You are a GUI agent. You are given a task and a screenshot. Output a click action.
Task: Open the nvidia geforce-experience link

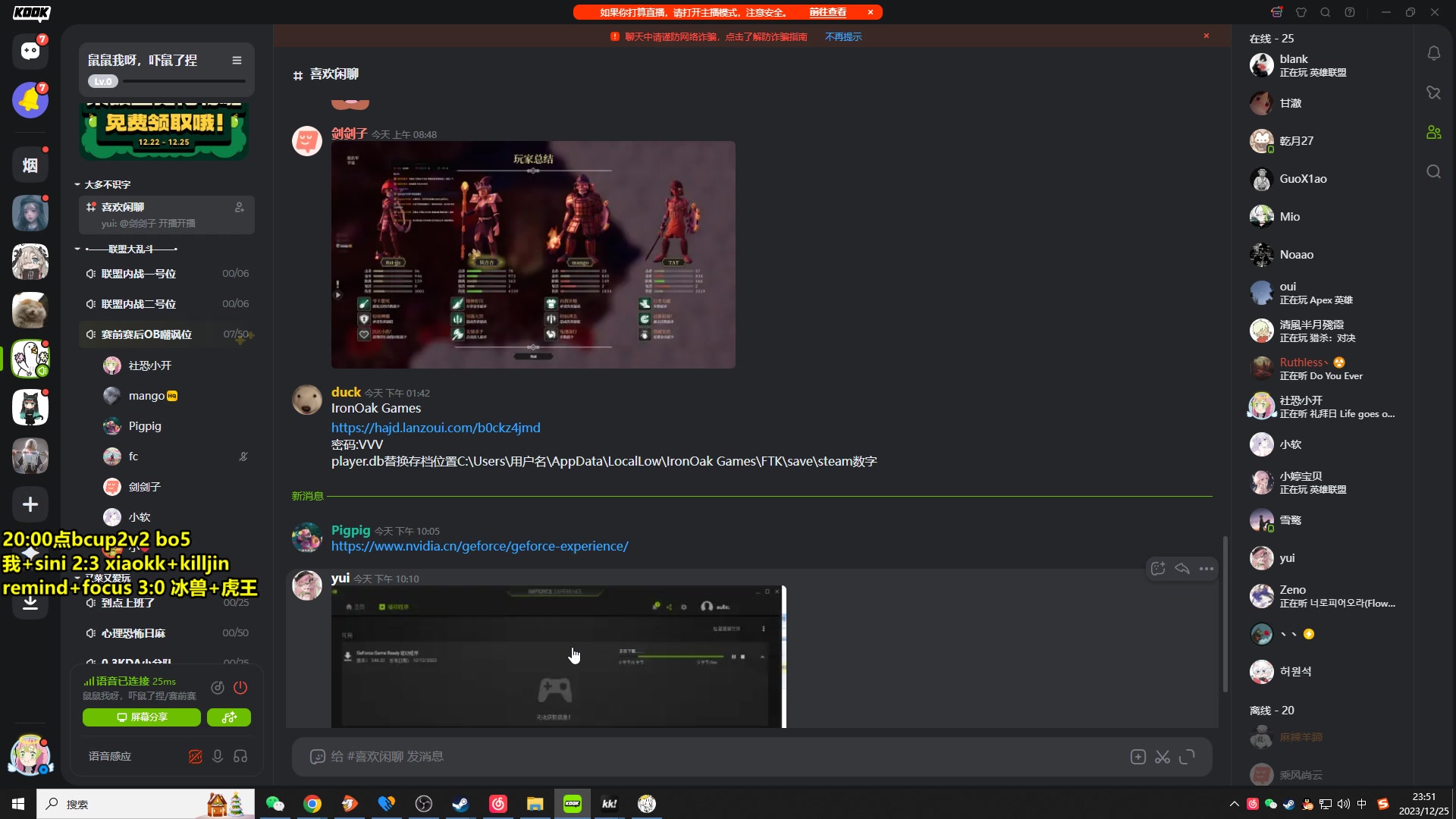click(x=480, y=546)
